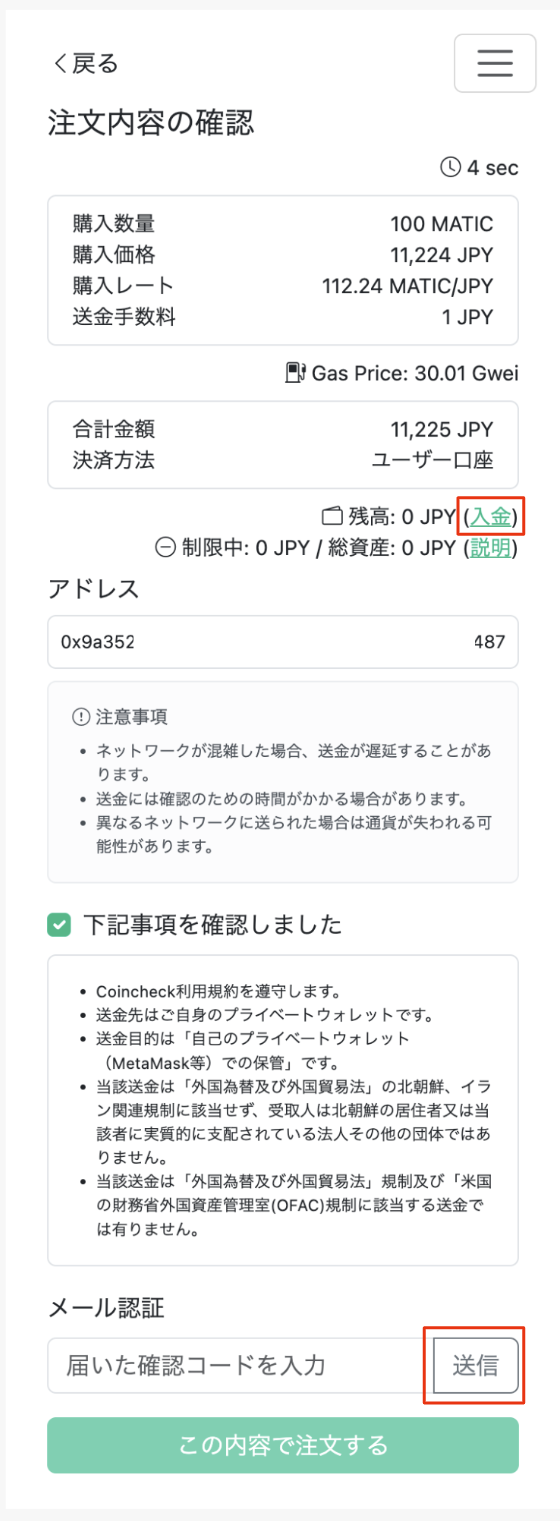The height and width of the screenshot is (1521, 560).
Task: Click the gas pump icon
Action: [295, 374]
